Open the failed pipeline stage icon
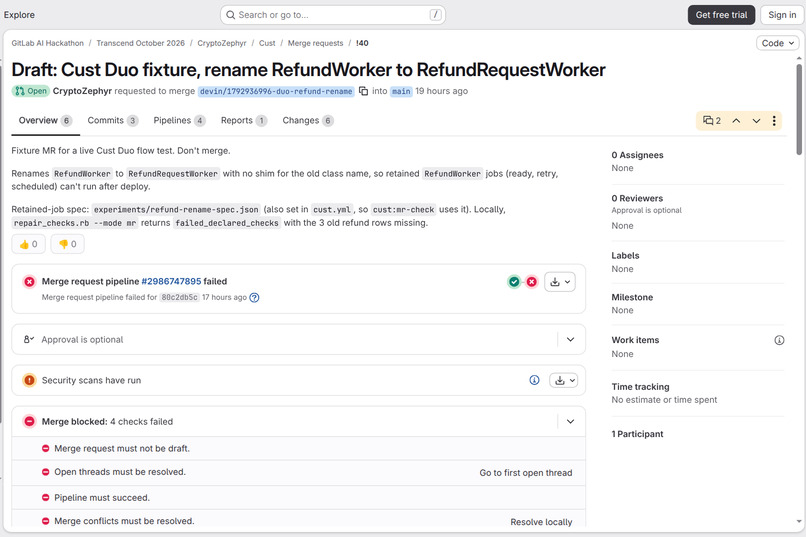Screen dimensions: 806x537 (x=532, y=282)
